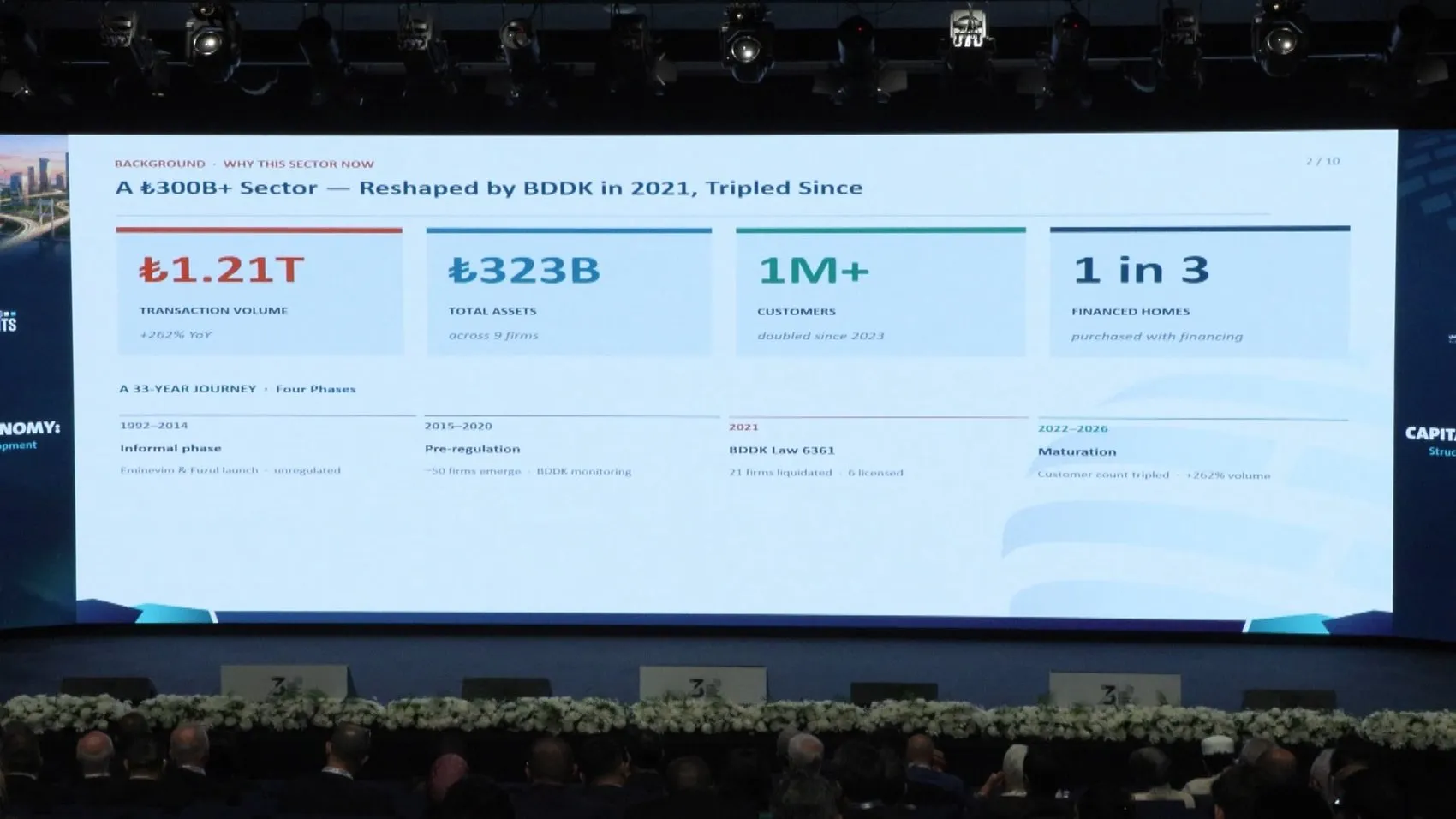Select the 1992–2014 Informal phase entry
The width and height of the screenshot is (1456, 819).
(230, 447)
